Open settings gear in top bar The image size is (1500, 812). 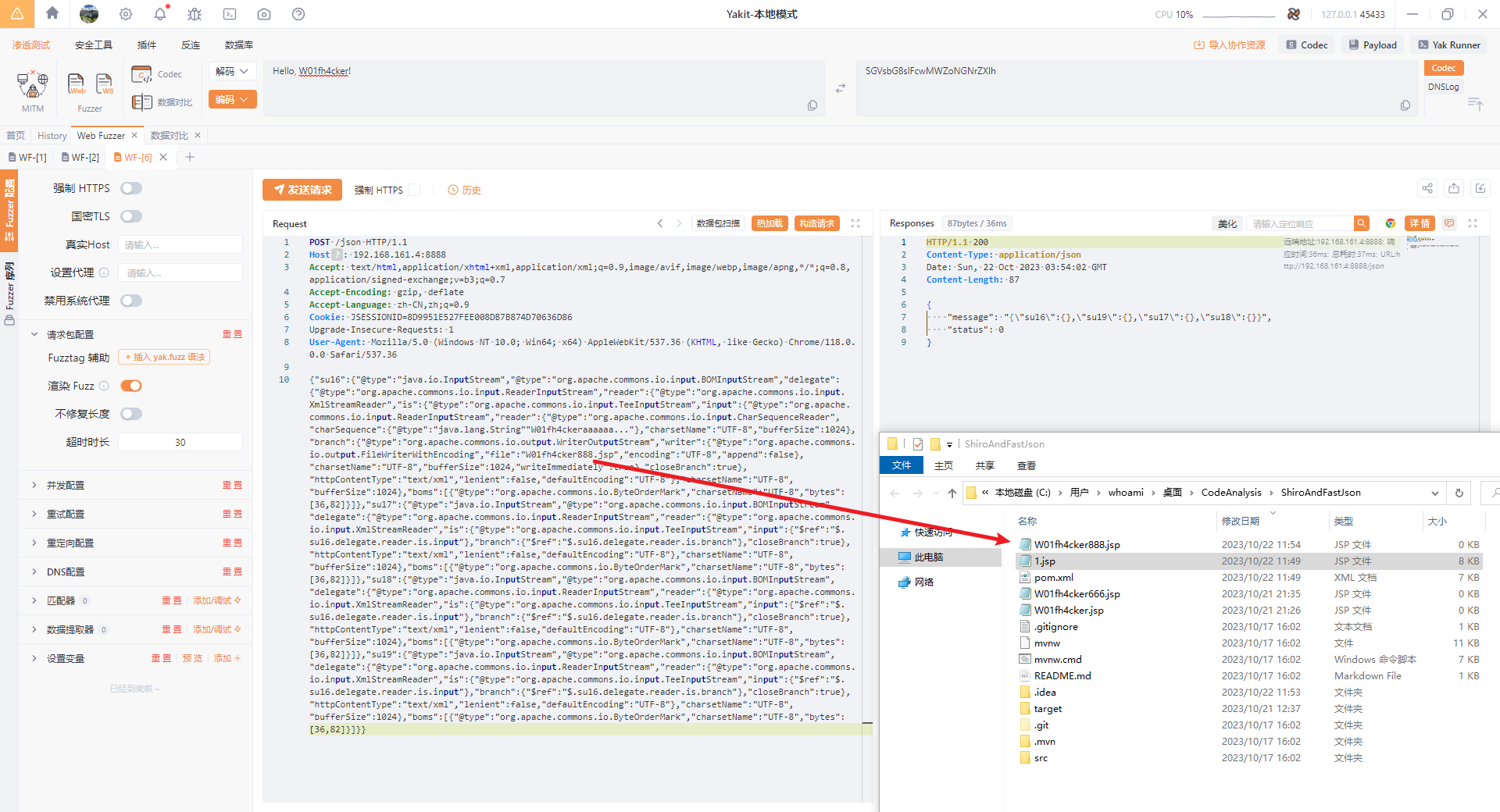pyautogui.click(x=126, y=14)
